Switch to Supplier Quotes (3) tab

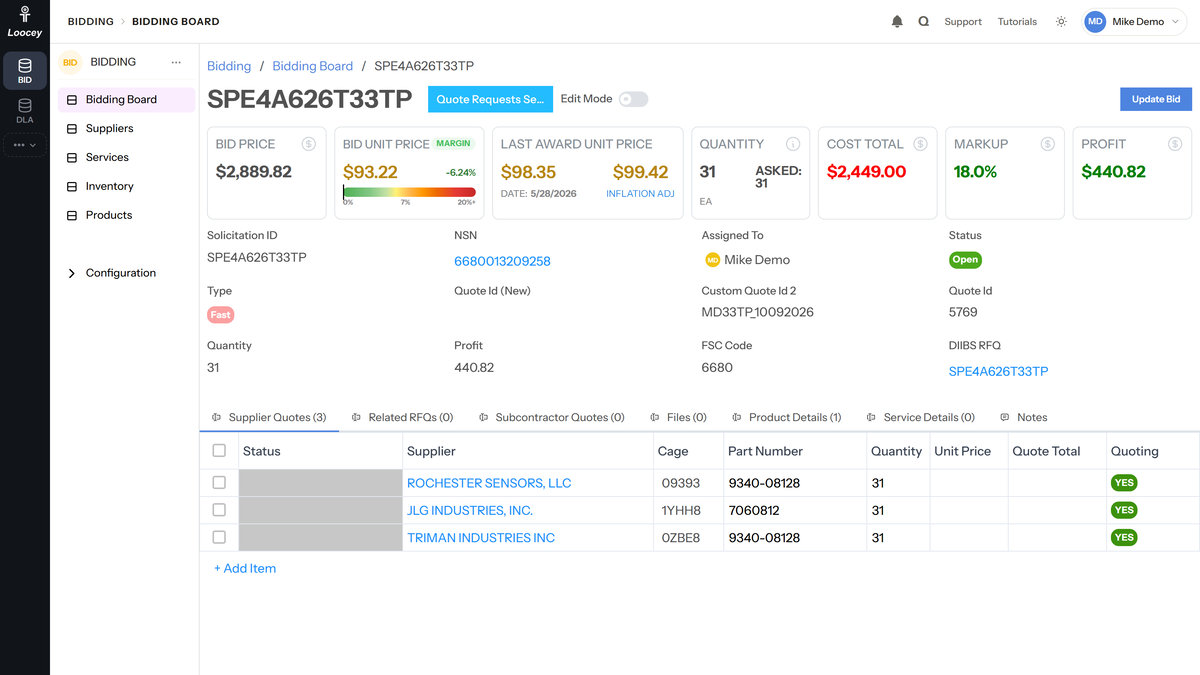[269, 417]
